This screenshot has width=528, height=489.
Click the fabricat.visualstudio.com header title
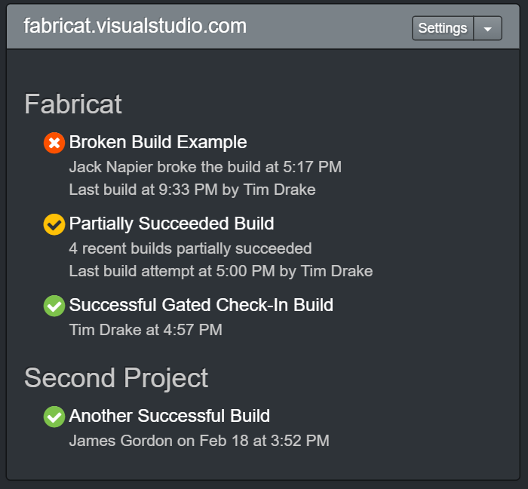point(135,26)
